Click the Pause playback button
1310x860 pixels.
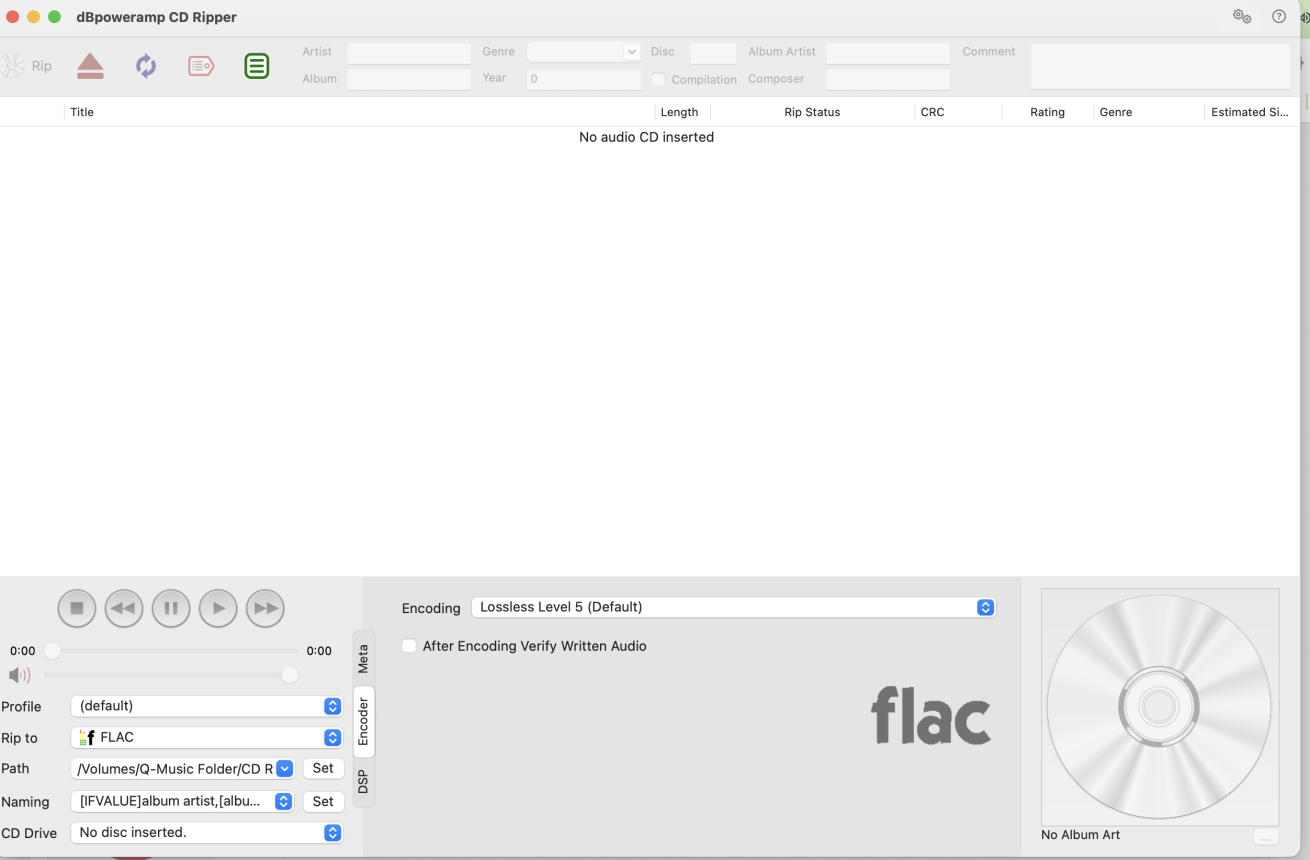[x=171, y=608]
